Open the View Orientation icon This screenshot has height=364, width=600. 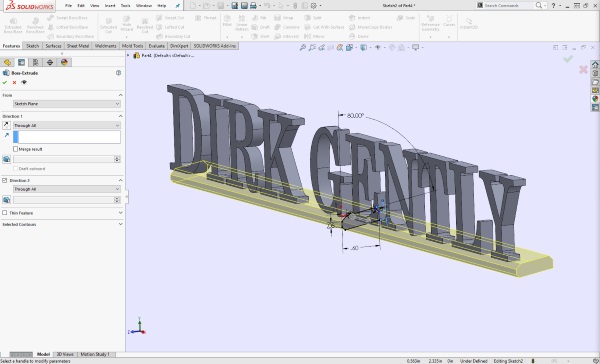(x=349, y=47)
